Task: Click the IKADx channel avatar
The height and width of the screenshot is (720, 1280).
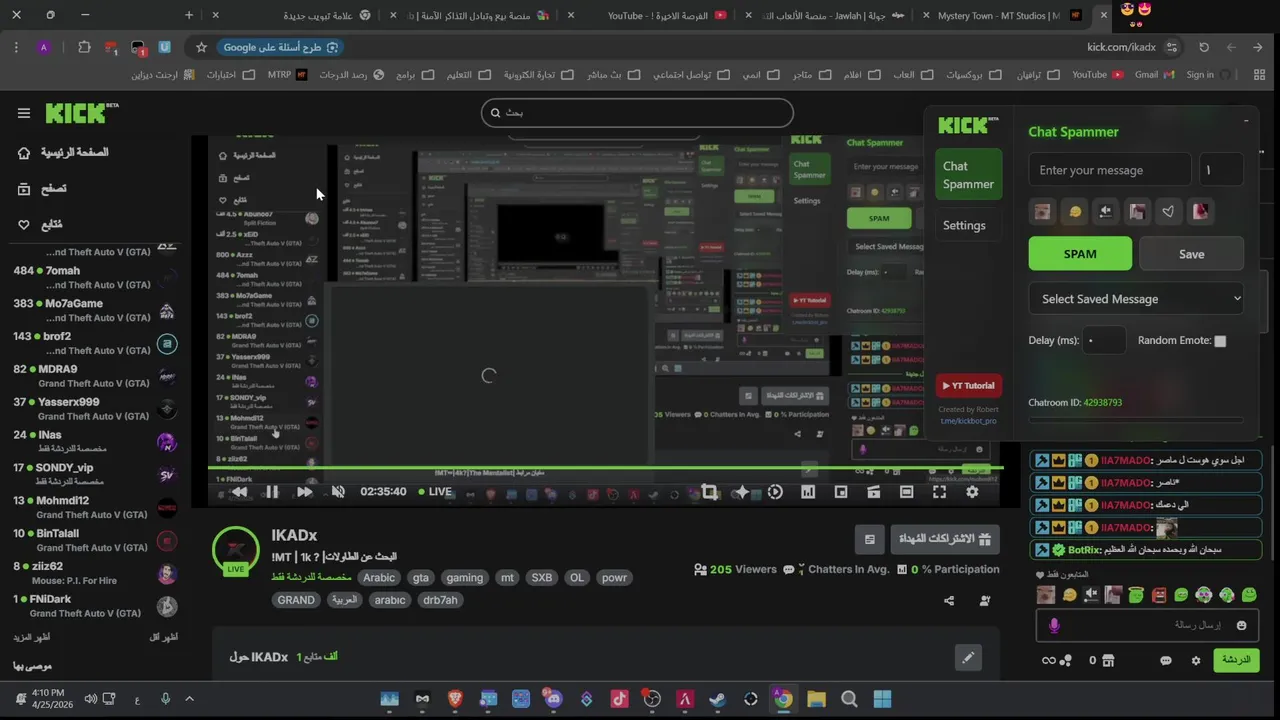Action: click(236, 551)
